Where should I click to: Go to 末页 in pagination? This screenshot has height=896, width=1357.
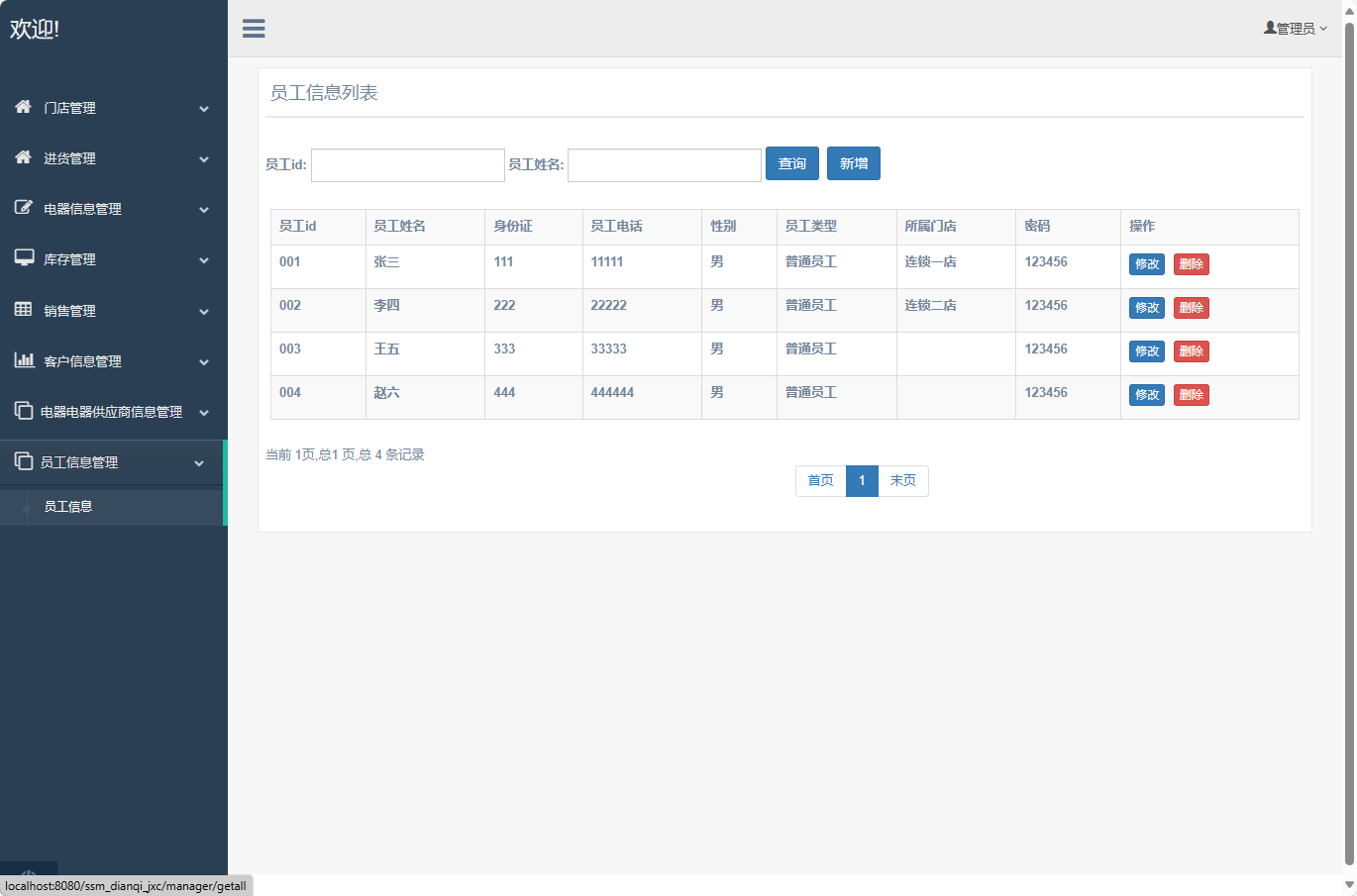[902, 481]
